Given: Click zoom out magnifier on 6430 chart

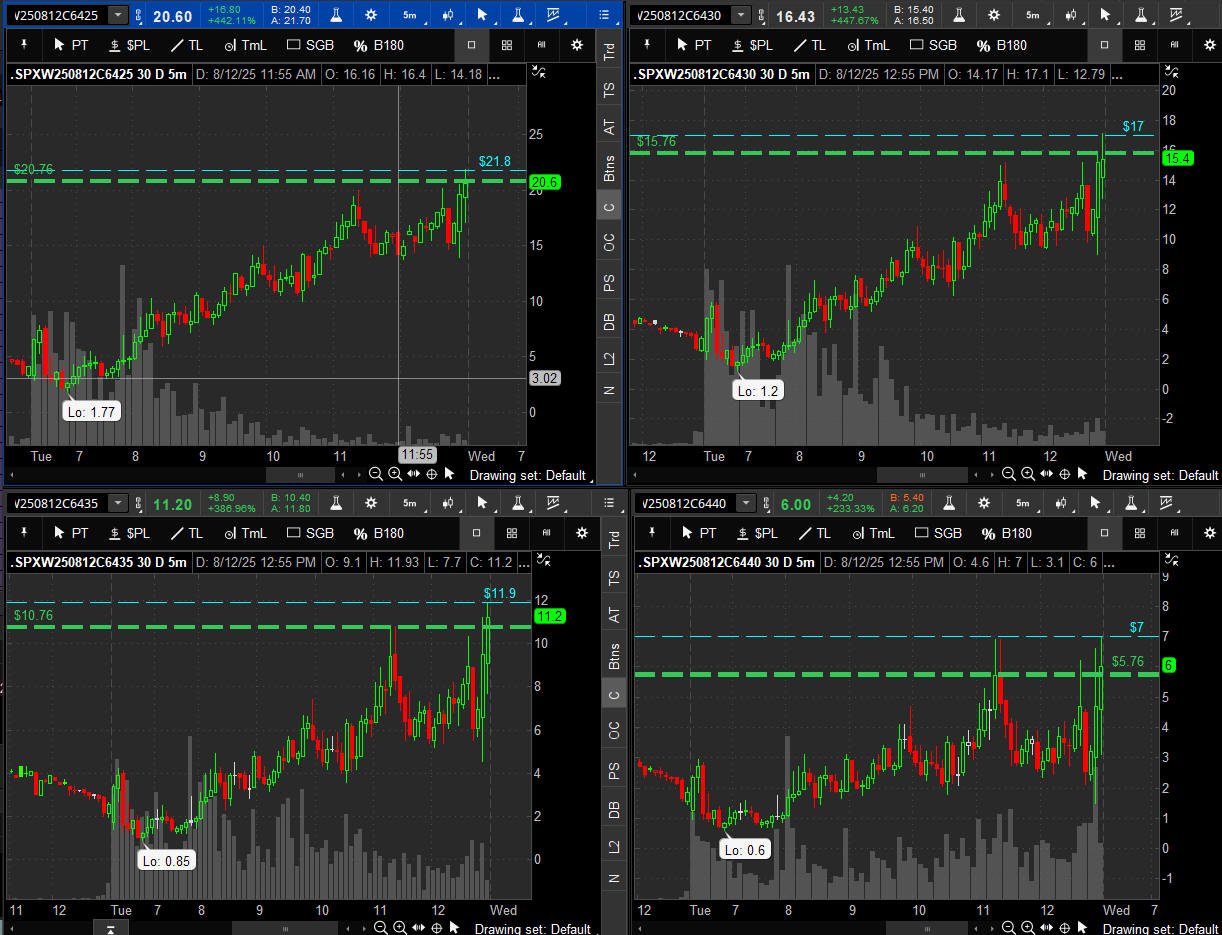Looking at the screenshot, I should pos(1008,474).
